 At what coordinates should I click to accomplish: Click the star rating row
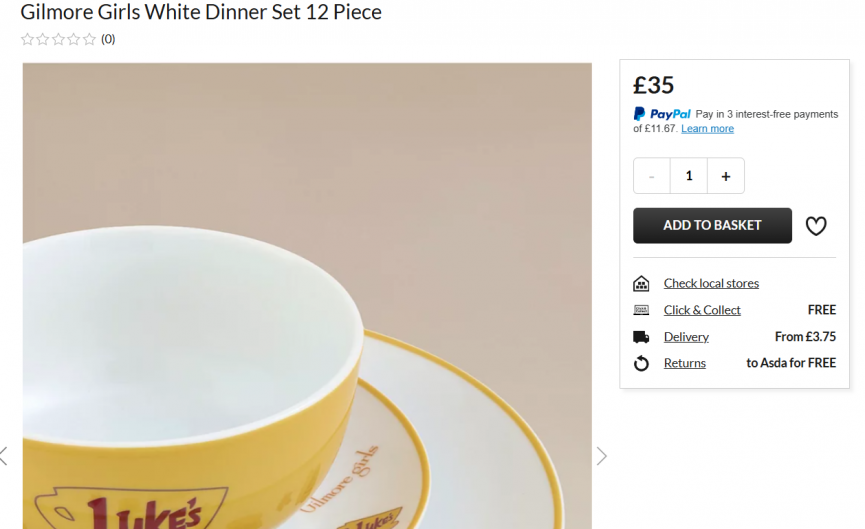[58, 40]
